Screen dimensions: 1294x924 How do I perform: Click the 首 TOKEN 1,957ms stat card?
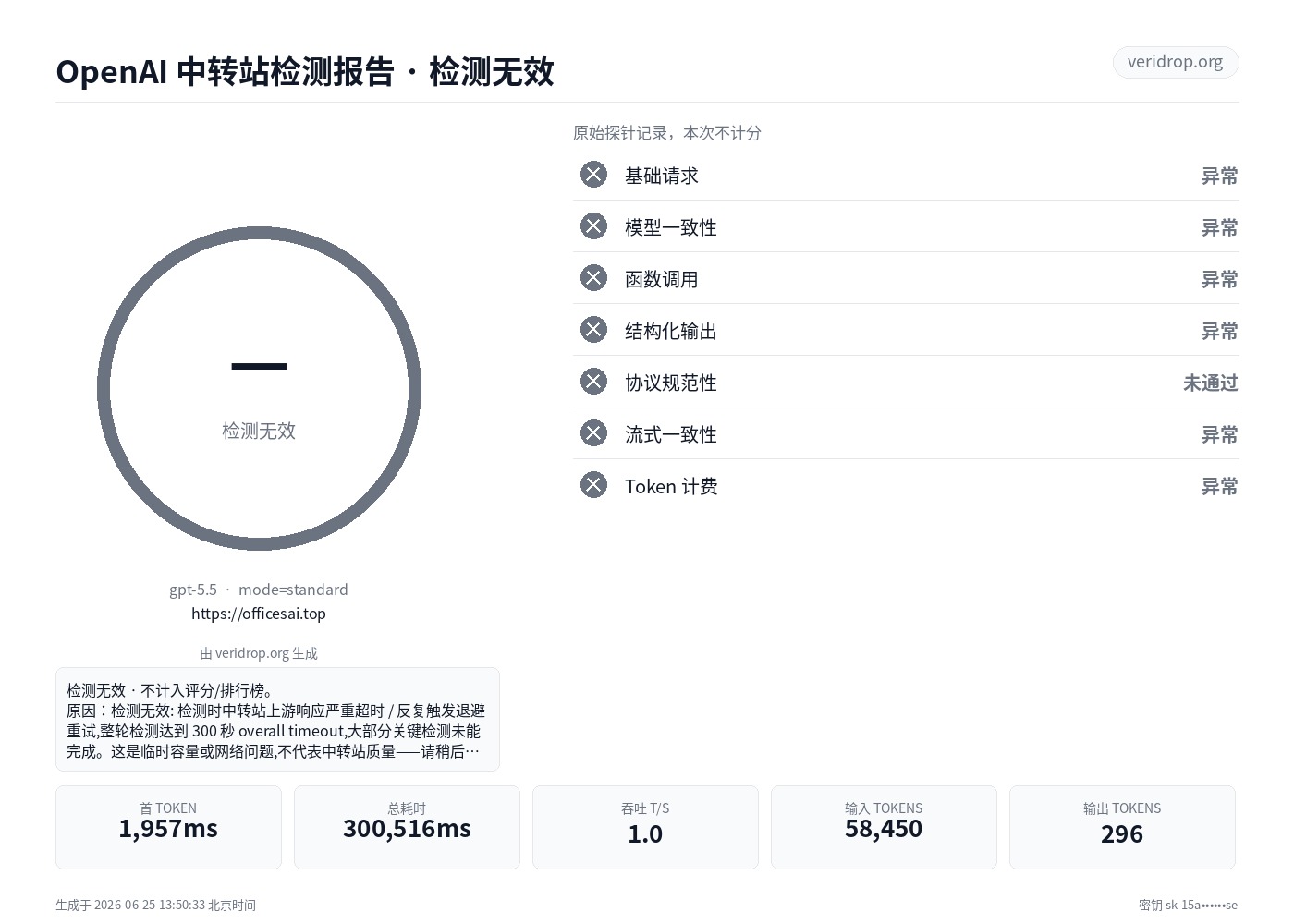pos(168,827)
